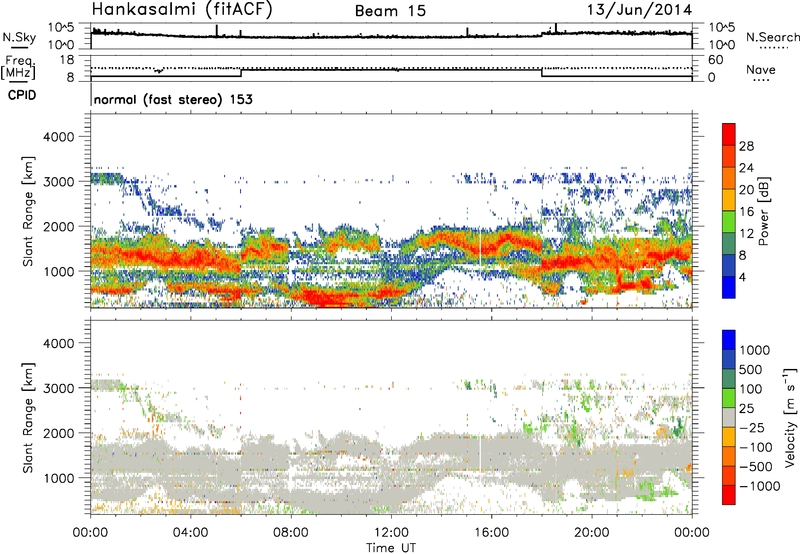Click the 'Nave' legend label
The width and height of the screenshot is (800, 554).
(761, 69)
